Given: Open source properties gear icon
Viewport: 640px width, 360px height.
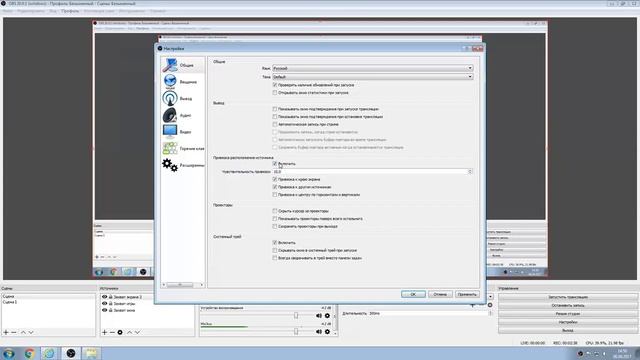Looking at the screenshot, I should coord(120,333).
